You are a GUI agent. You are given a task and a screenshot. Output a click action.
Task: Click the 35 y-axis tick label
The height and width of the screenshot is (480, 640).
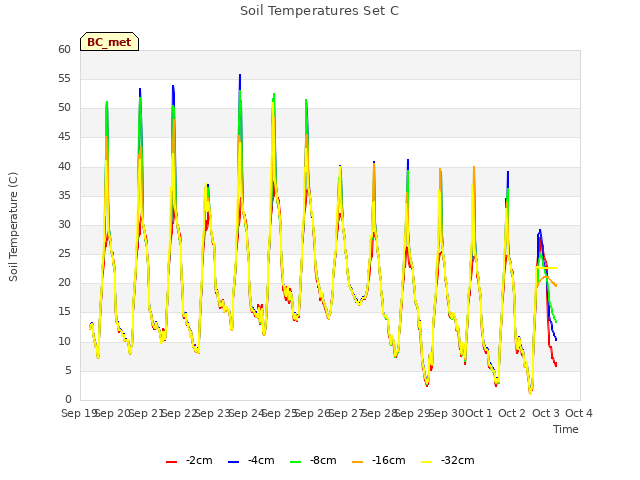[64, 196]
